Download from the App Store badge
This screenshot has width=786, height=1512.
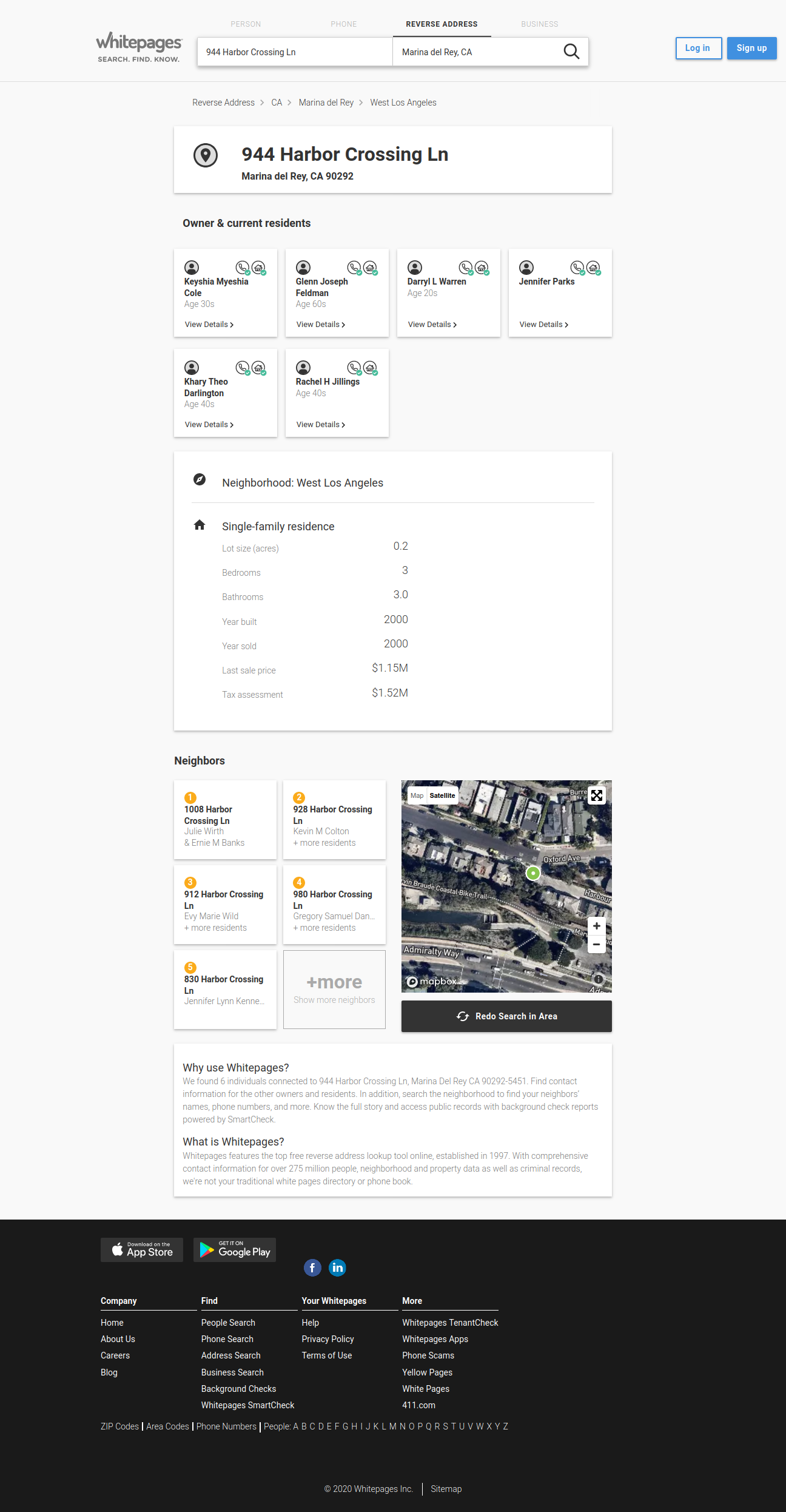pyautogui.click(x=142, y=1250)
